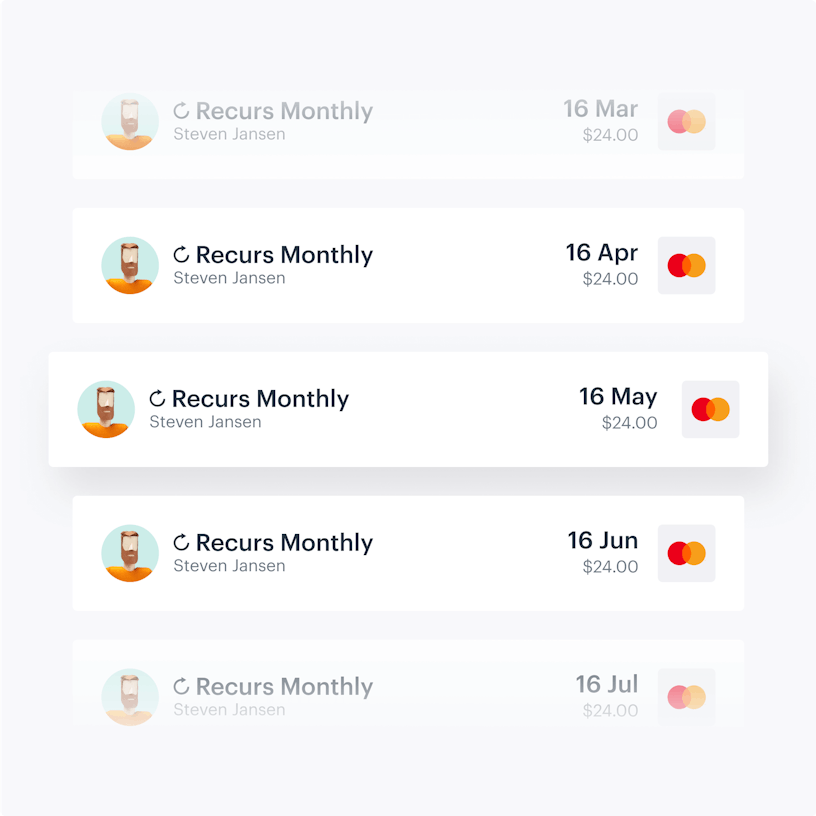Viewport: 816px width, 816px height.
Task: Select the 16 Jun transaction row
Action: 408,553
